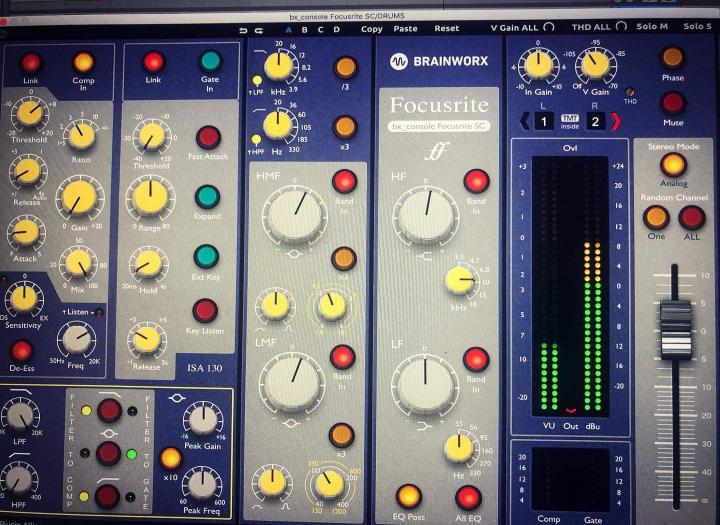This screenshot has height=525, width=720.
Task: Click the sidechain HPF knob
Action: 19,479
